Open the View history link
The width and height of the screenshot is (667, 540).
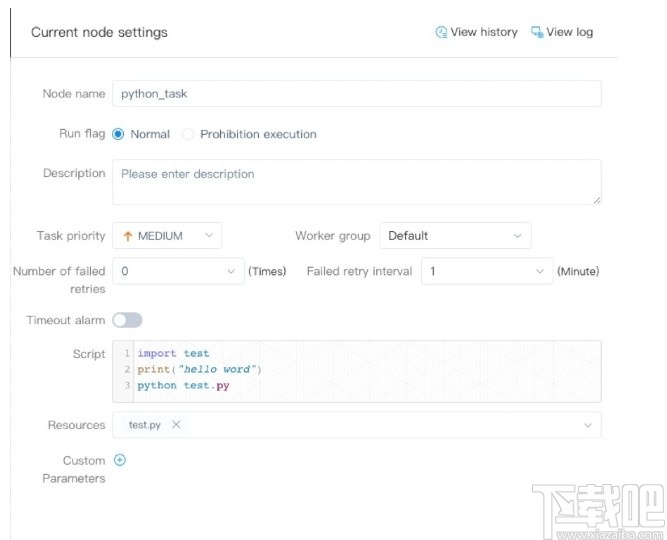point(484,32)
